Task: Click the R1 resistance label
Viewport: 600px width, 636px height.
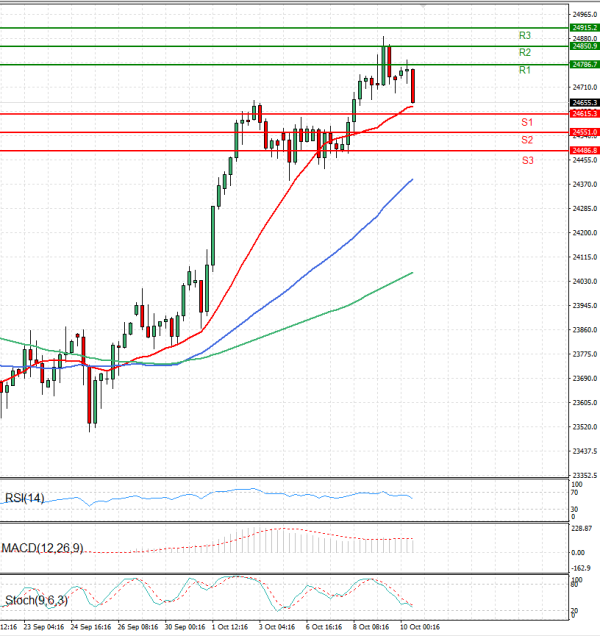Action: point(525,70)
